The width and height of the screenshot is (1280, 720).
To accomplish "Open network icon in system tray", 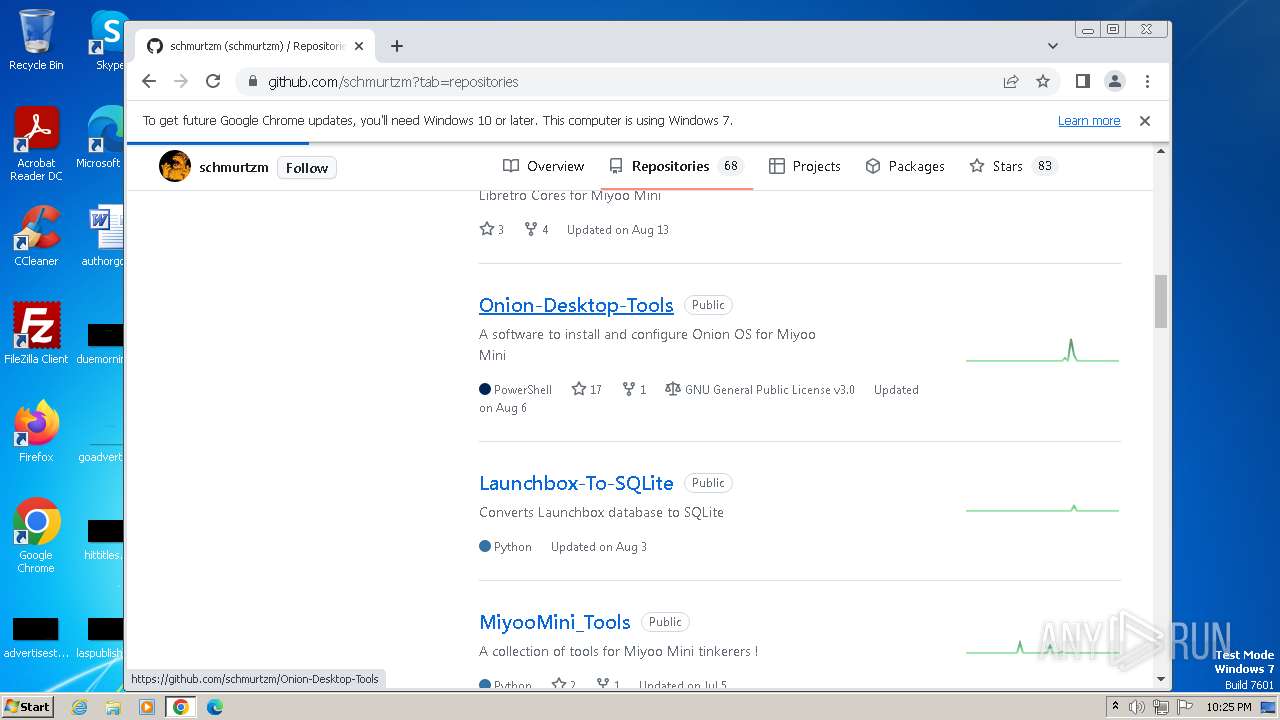I will pos(1160,707).
